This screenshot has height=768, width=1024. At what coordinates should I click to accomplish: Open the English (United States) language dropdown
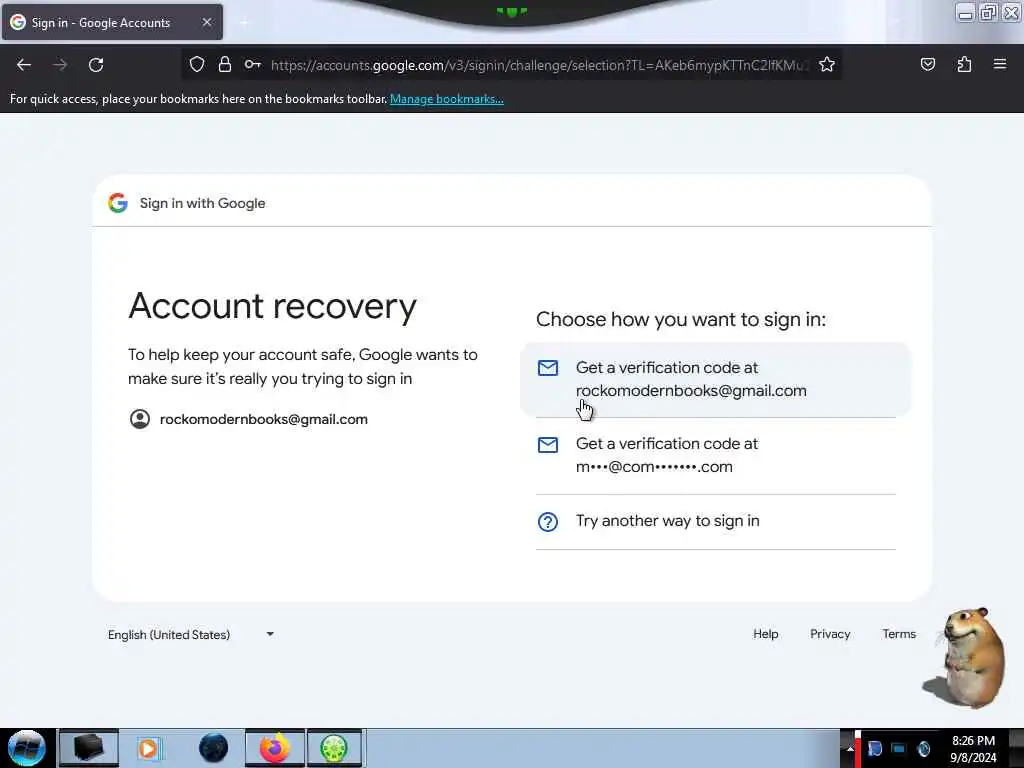pyautogui.click(x=191, y=634)
